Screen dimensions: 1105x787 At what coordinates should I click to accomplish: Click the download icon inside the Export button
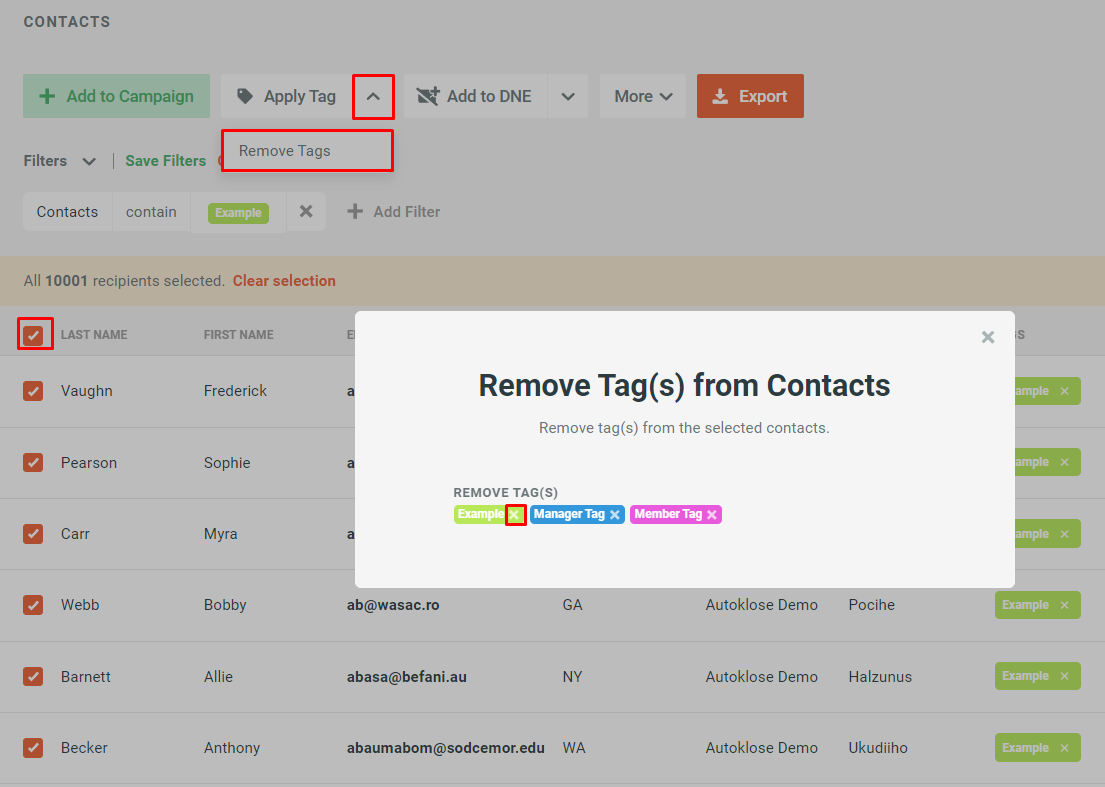pyautogui.click(x=721, y=96)
